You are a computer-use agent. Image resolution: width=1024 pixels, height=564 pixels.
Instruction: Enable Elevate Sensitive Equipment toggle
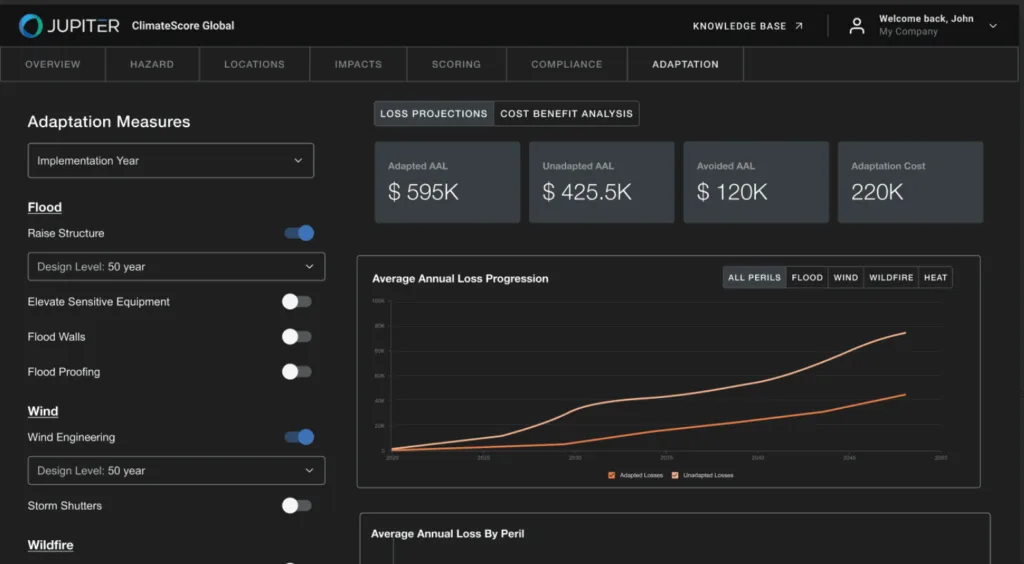pos(296,302)
